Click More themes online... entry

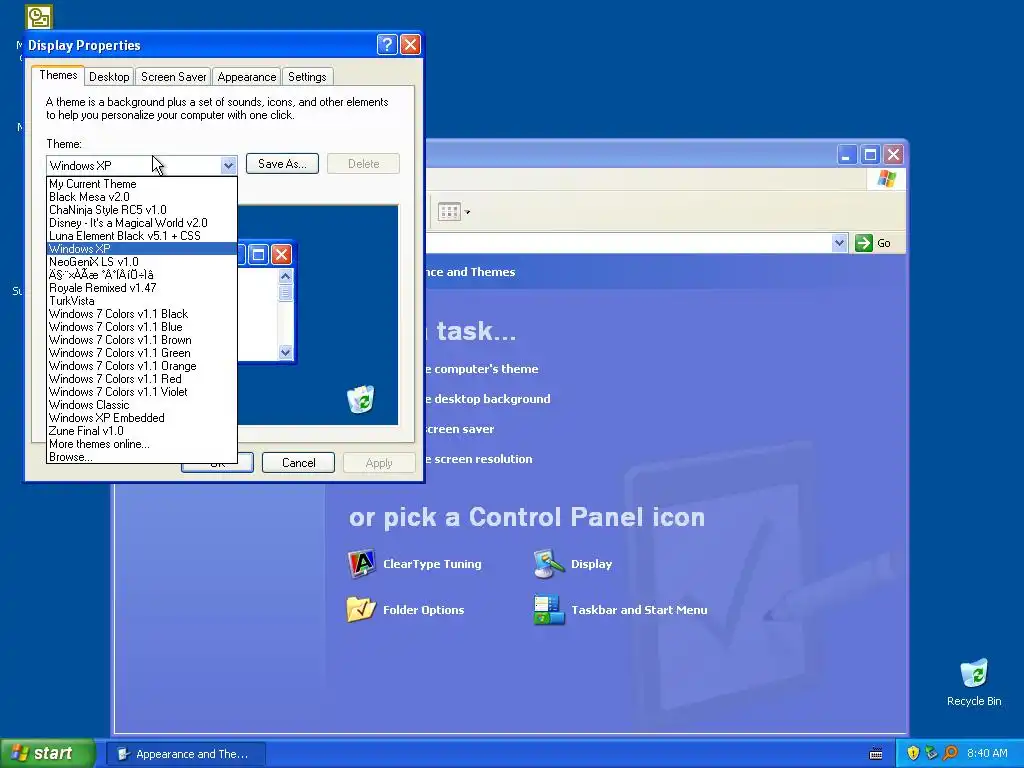pyautogui.click(x=142, y=444)
